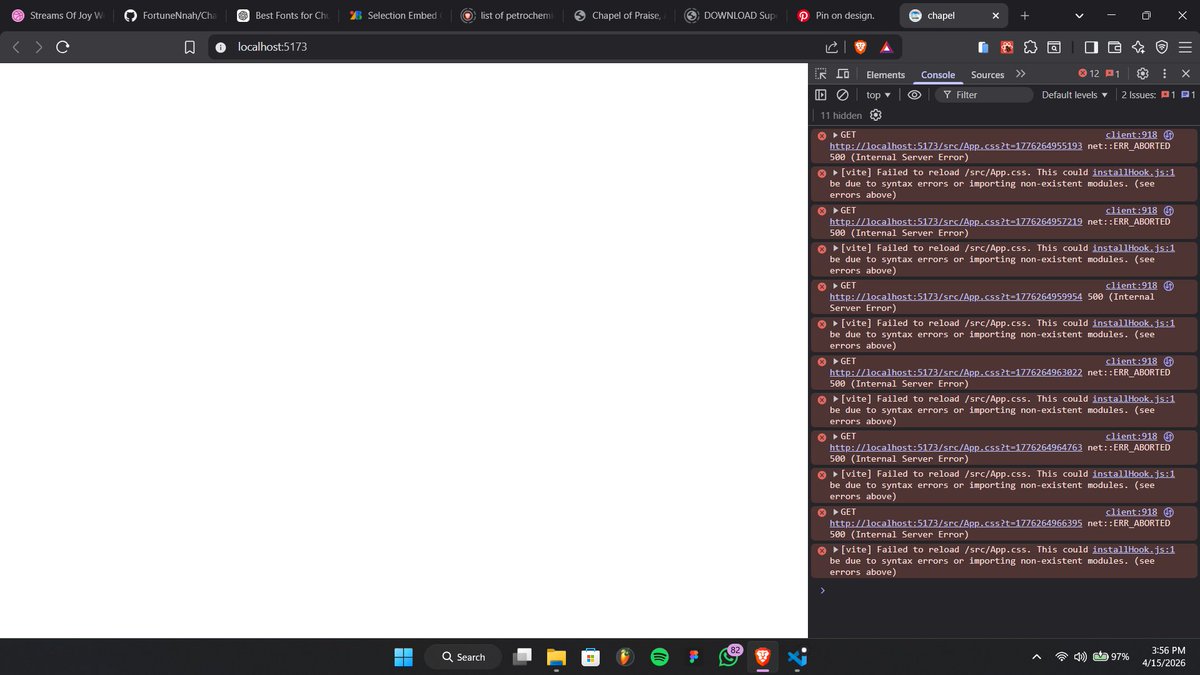Screen dimensions: 1200x675
Task: Switch to the Streams Of Joy tab
Action: coord(58,15)
